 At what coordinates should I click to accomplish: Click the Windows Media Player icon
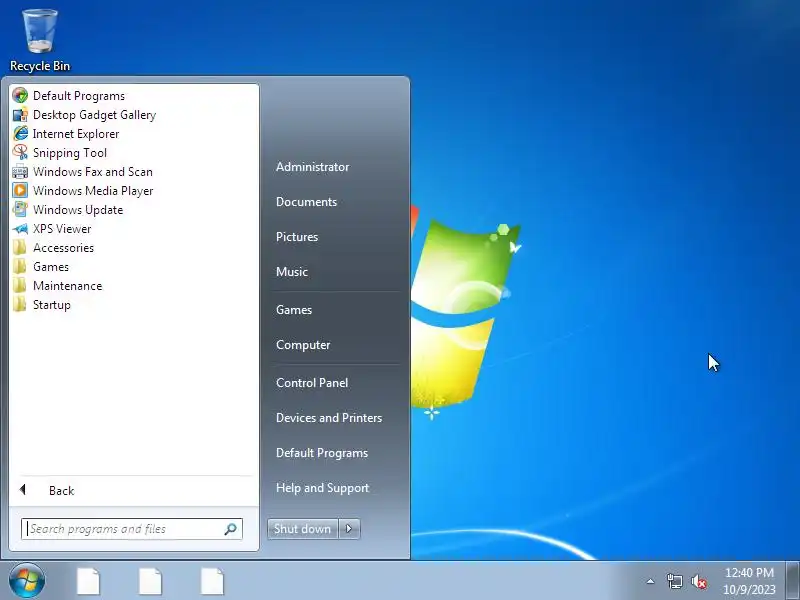20,190
